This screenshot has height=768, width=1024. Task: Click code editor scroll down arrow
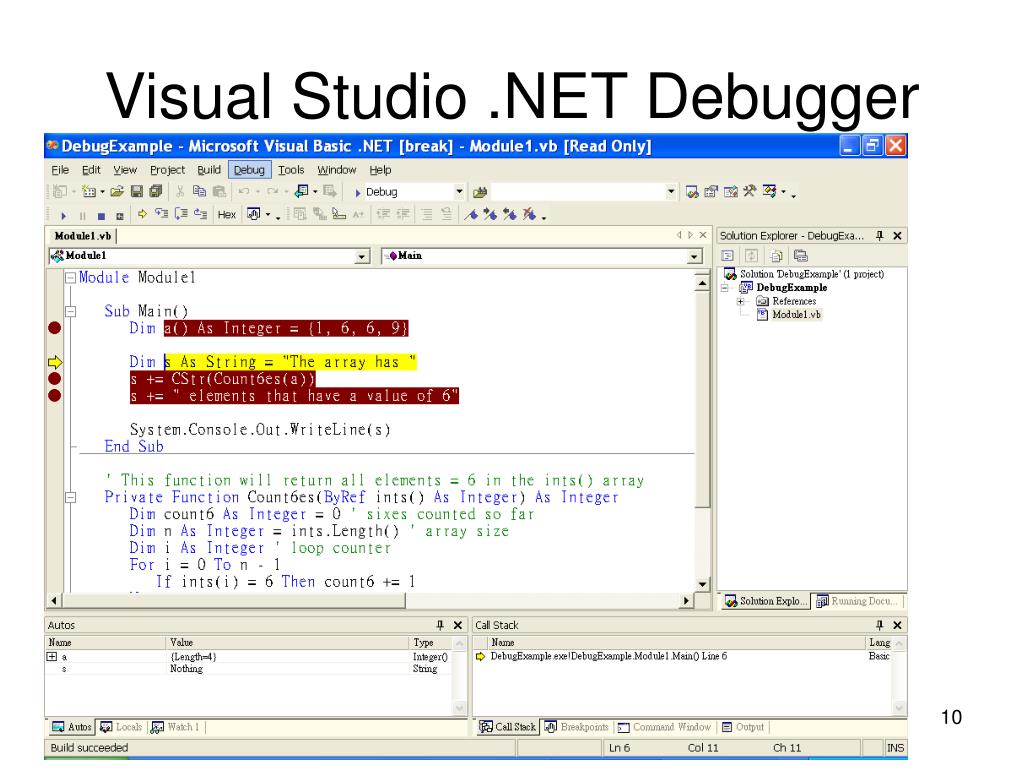point(702,584)
